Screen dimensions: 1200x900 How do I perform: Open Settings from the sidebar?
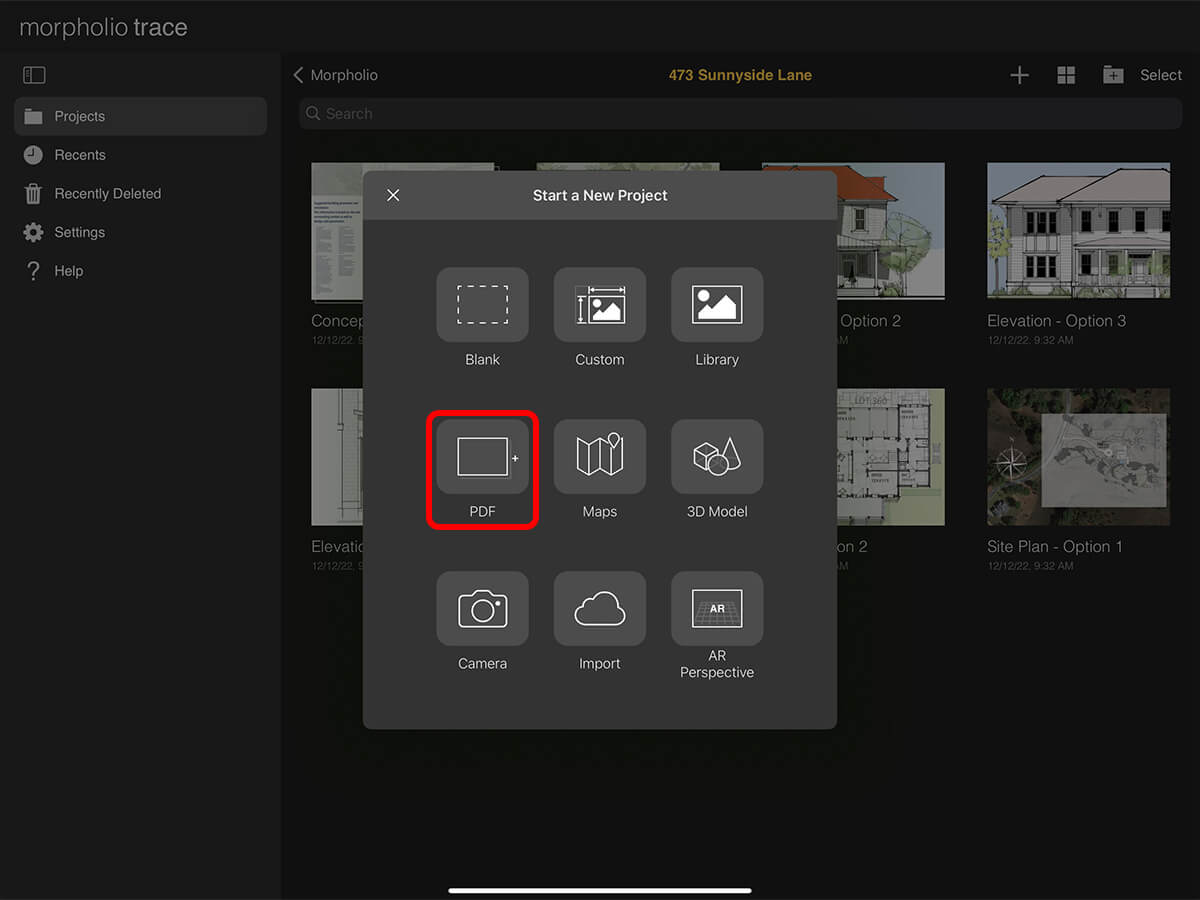(x=140, y=232)
